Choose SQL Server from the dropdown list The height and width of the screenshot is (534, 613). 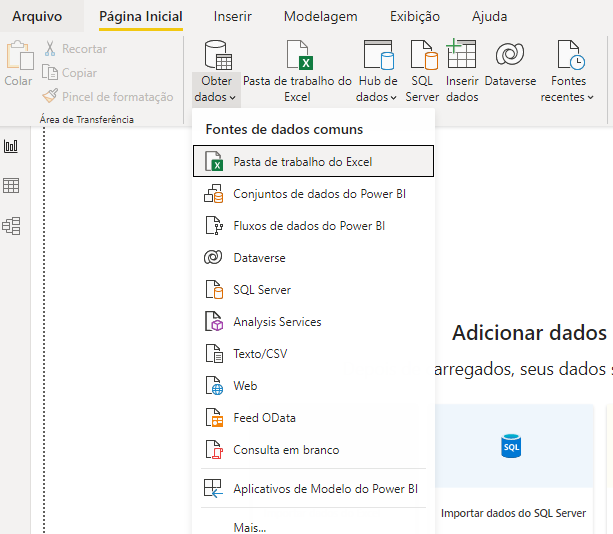coord(313,290)
